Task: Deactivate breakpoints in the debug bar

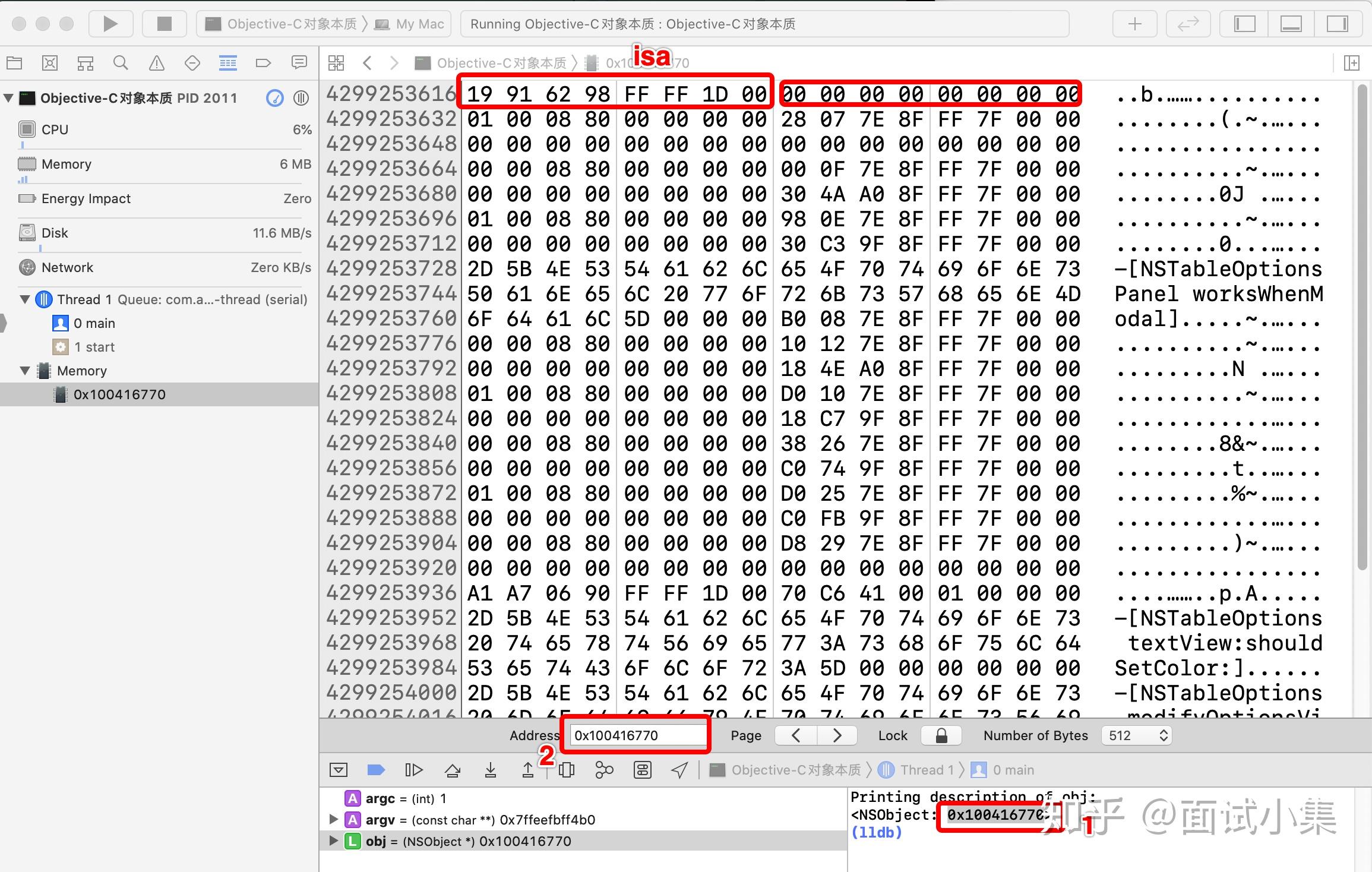Action: (x=375, y=769)
